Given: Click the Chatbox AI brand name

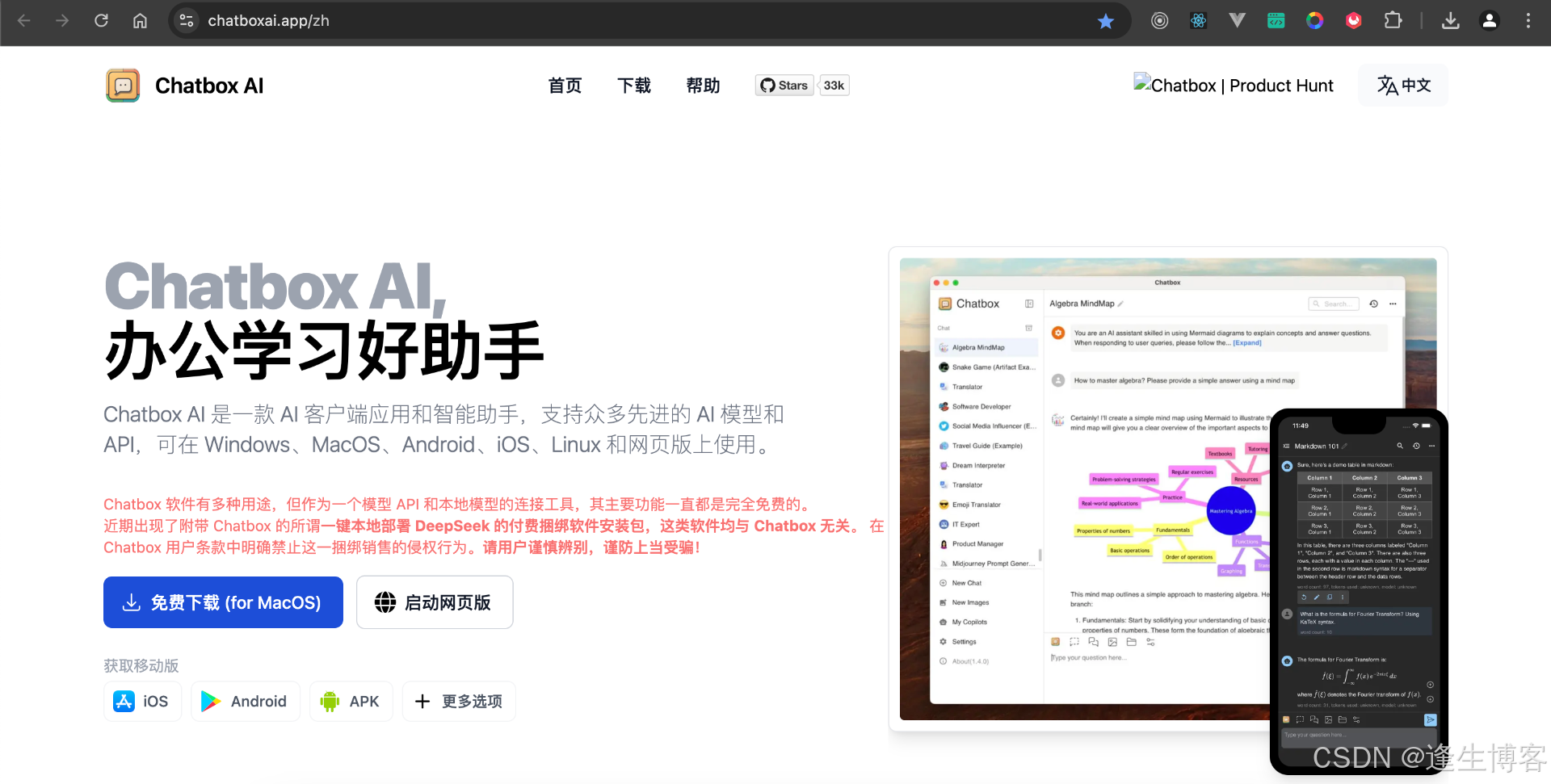Looking at the screenshot, I should (x=209, y=86).
